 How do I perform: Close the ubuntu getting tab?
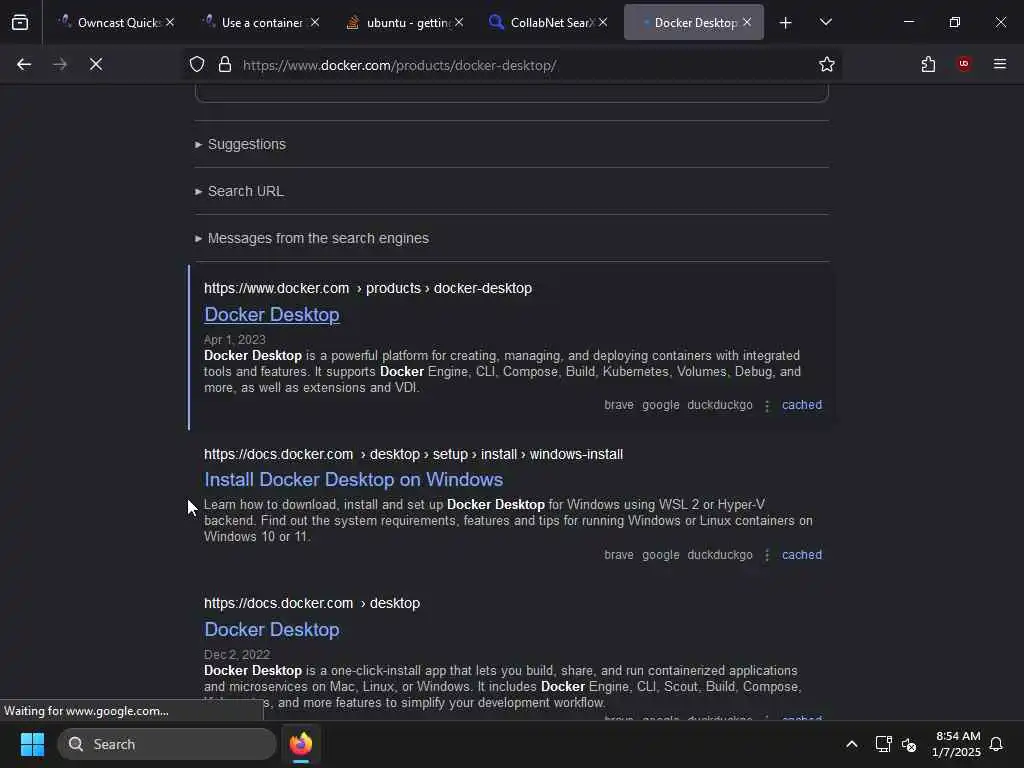click(x=459, y=22)
